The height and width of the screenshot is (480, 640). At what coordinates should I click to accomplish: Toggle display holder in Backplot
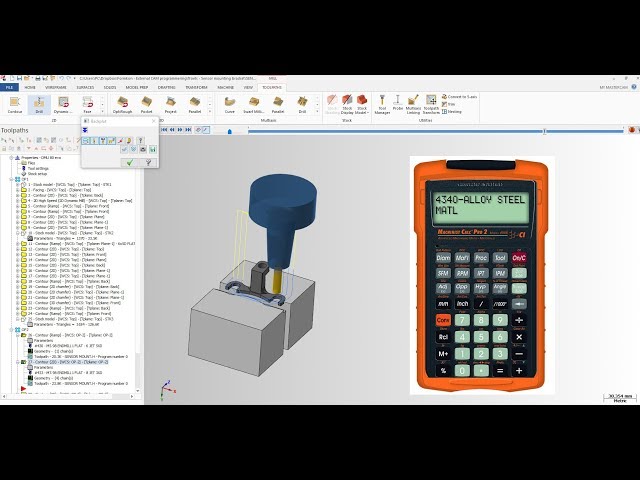coord(103,140)
